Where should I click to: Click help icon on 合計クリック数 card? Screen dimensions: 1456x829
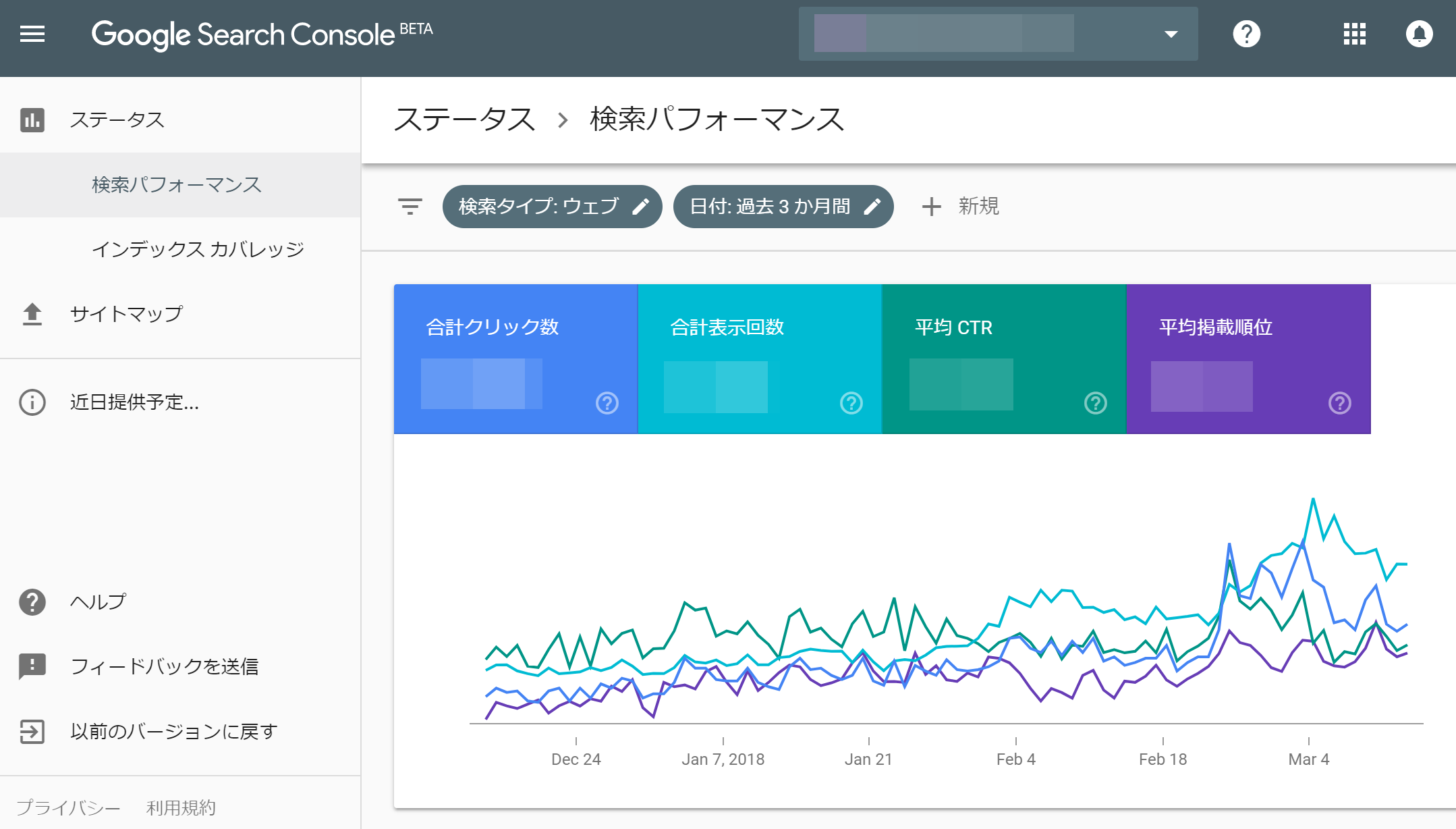pyautogui.click(x=607, y=403)
